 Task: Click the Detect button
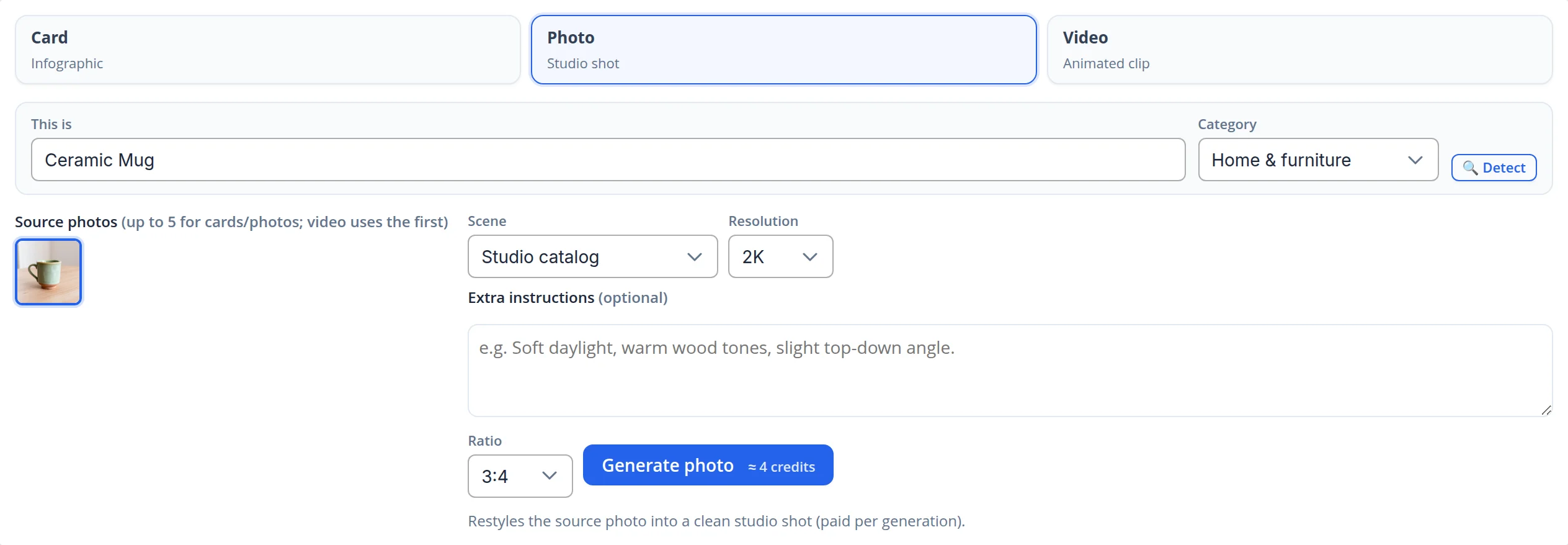pyautogui.click(x=1494, y=168)
